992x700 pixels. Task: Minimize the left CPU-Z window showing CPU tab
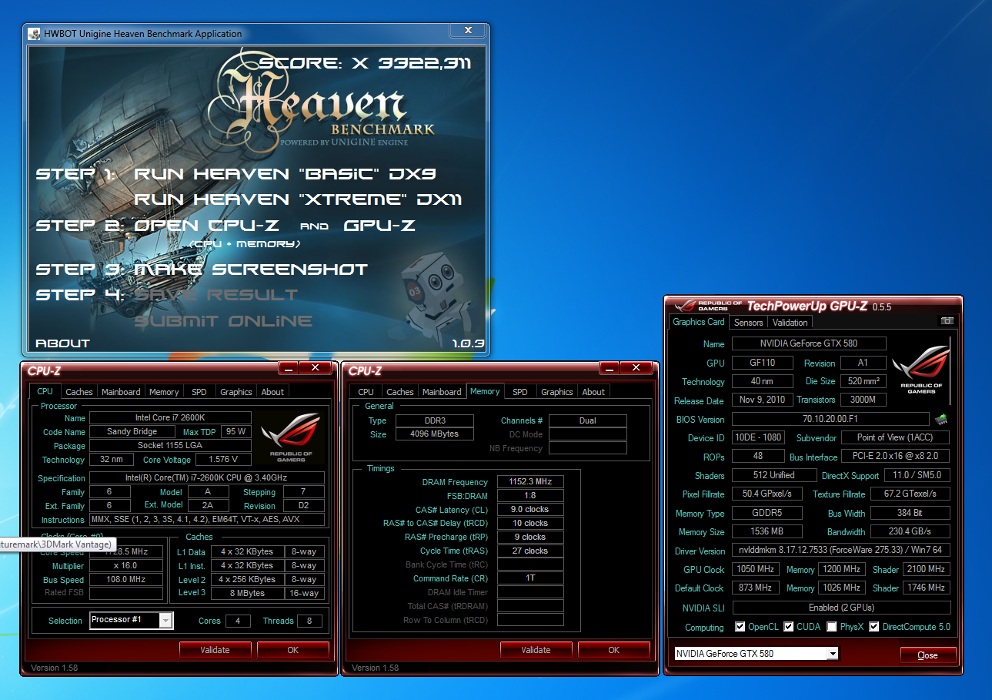288,368
